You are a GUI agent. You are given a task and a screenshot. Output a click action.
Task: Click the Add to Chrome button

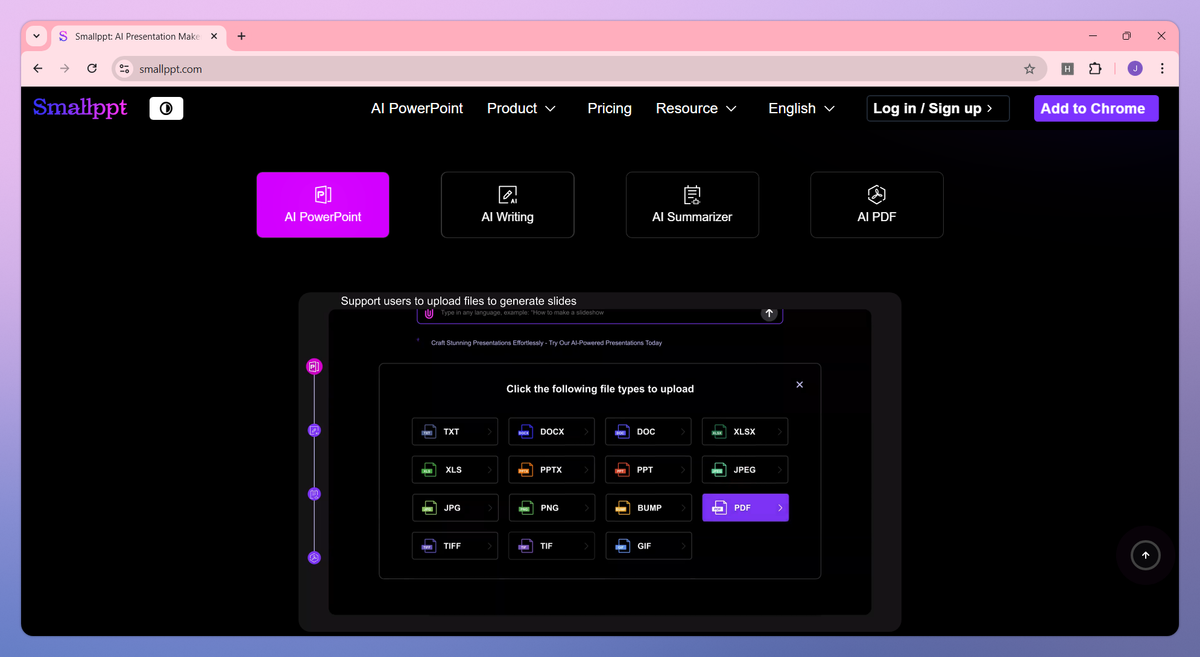(1096, 108)
